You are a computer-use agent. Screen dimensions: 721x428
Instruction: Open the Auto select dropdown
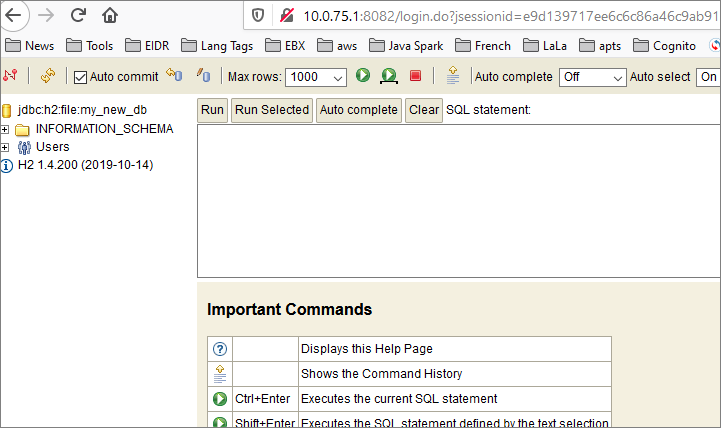(708, 77)
